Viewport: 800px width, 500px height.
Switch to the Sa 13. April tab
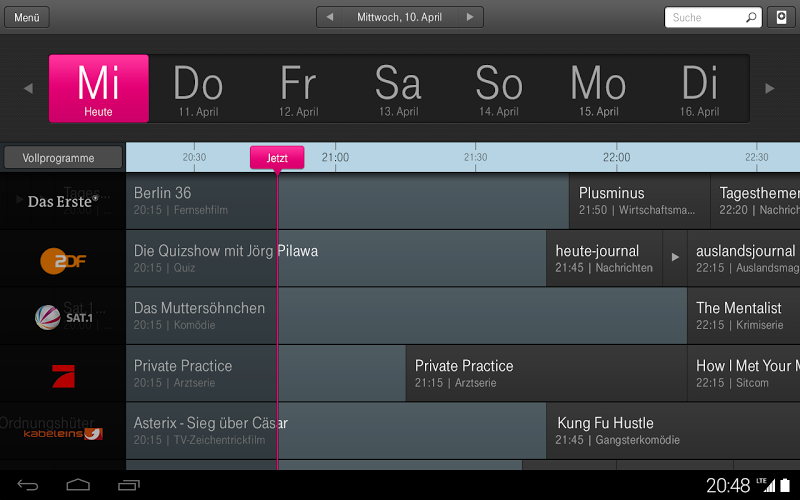[398, 89]
